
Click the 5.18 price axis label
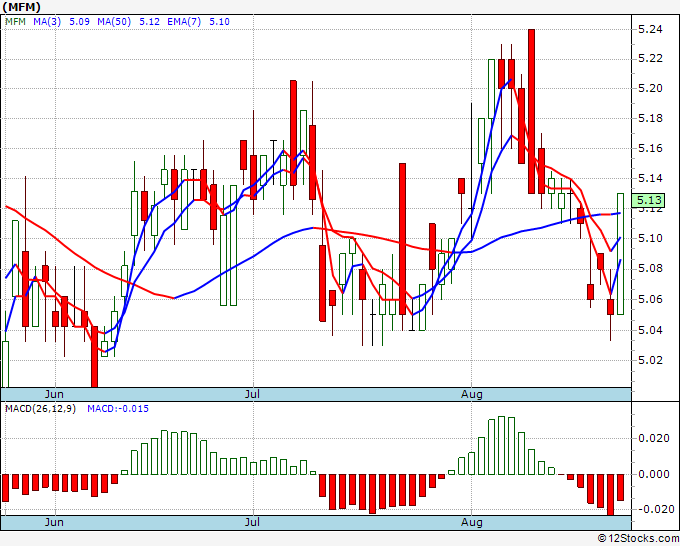tap(651, 118)
